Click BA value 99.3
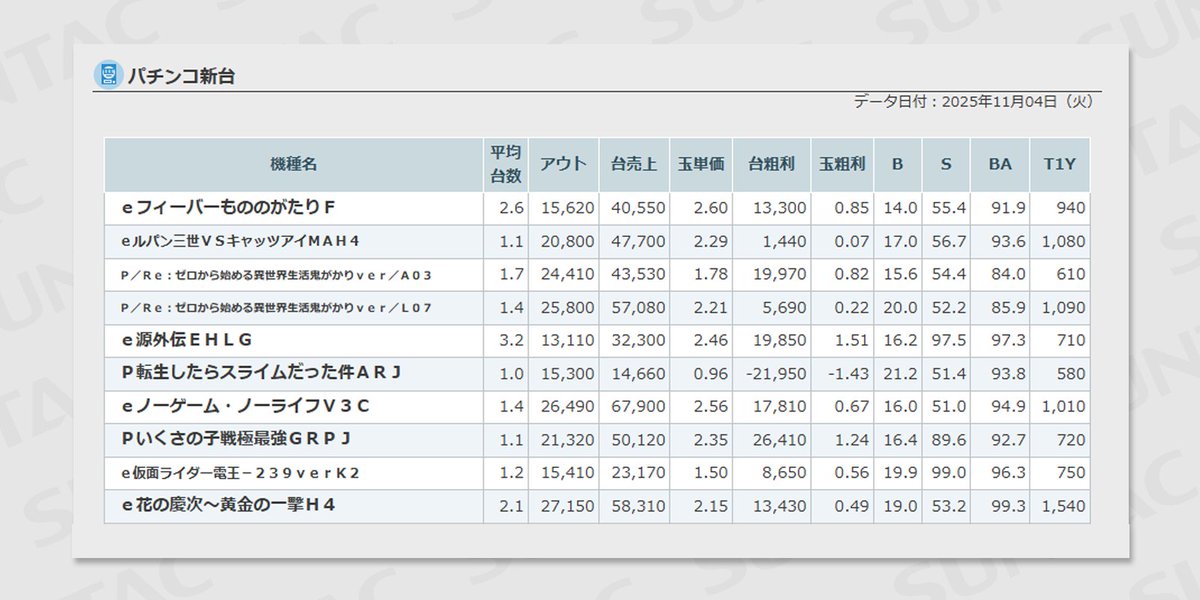1200x600 pixels. pyautogui.click(x=1008, y=506)
